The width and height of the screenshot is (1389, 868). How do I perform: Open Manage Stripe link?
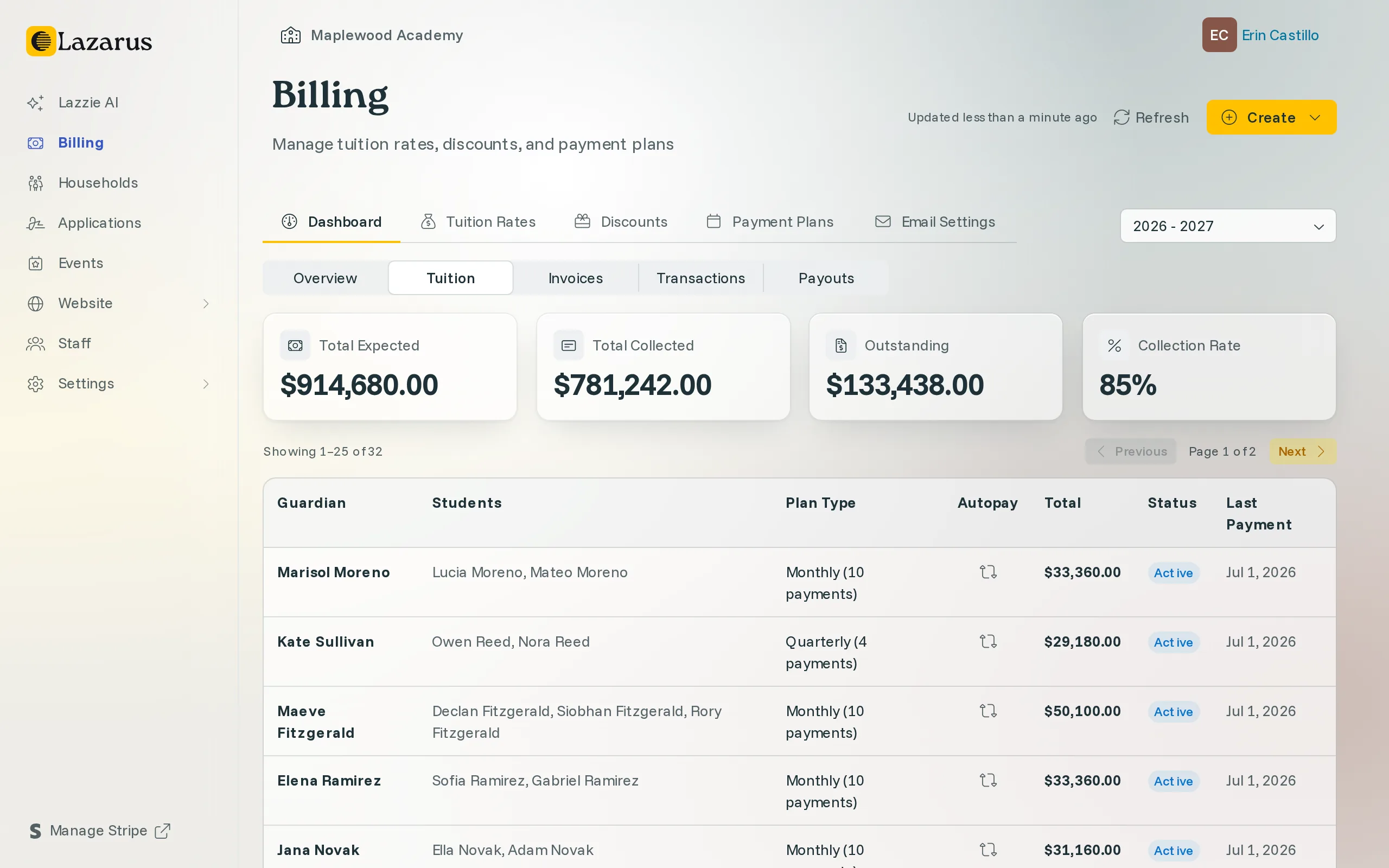click(99, 831)
